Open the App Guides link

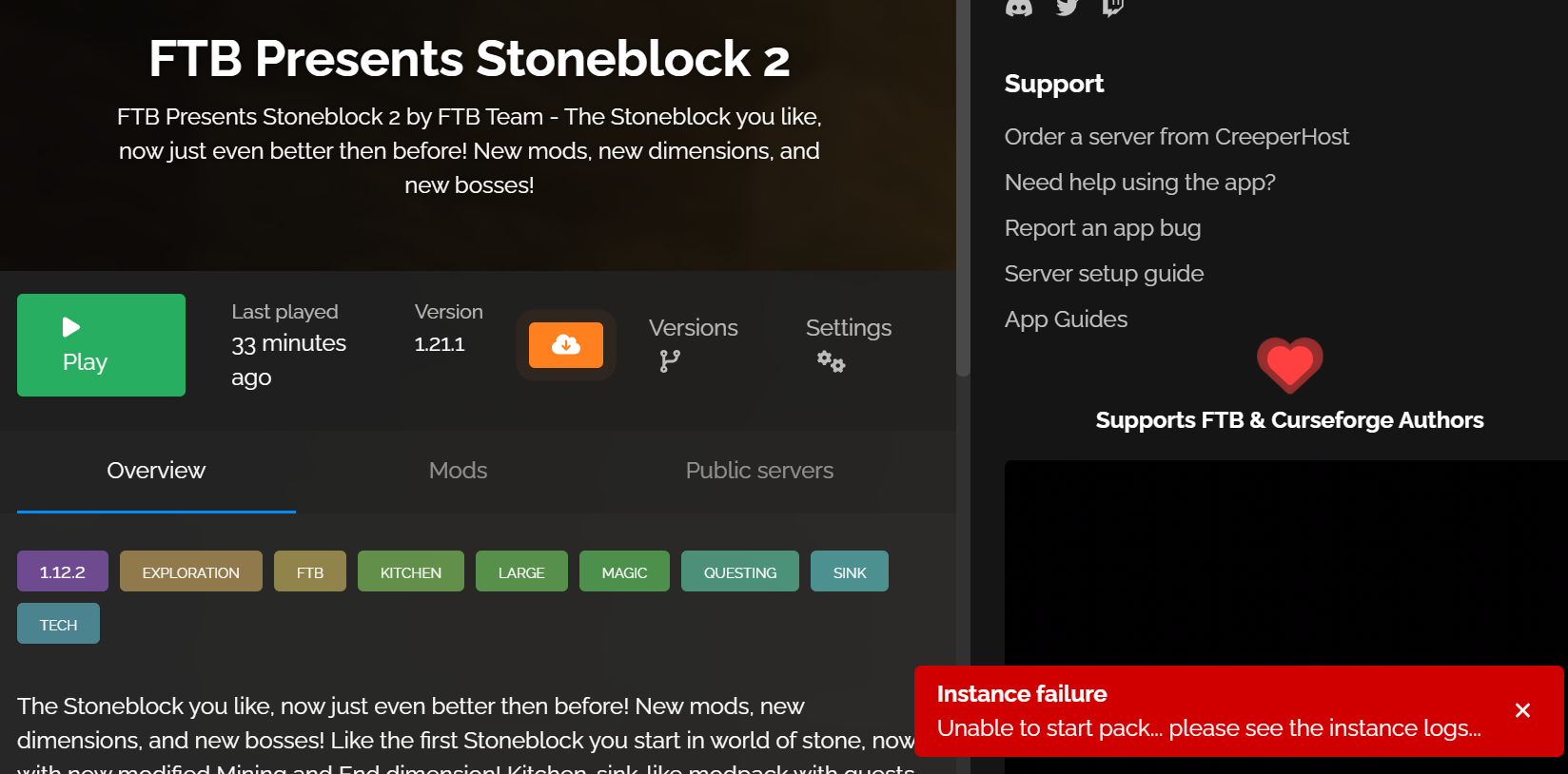click(x=1066, y=319)
